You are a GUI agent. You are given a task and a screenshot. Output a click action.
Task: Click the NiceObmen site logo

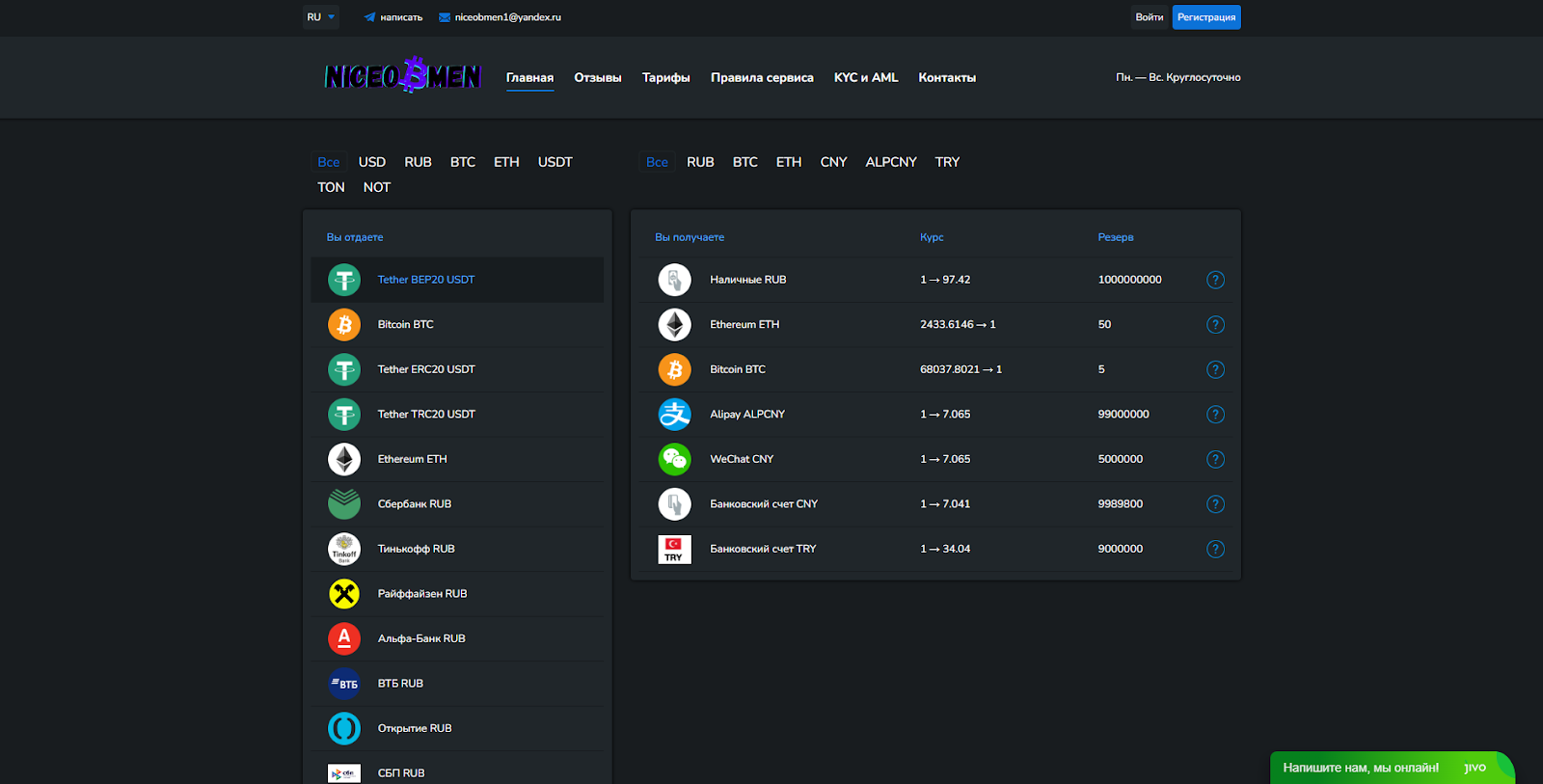tap(402, 75)
